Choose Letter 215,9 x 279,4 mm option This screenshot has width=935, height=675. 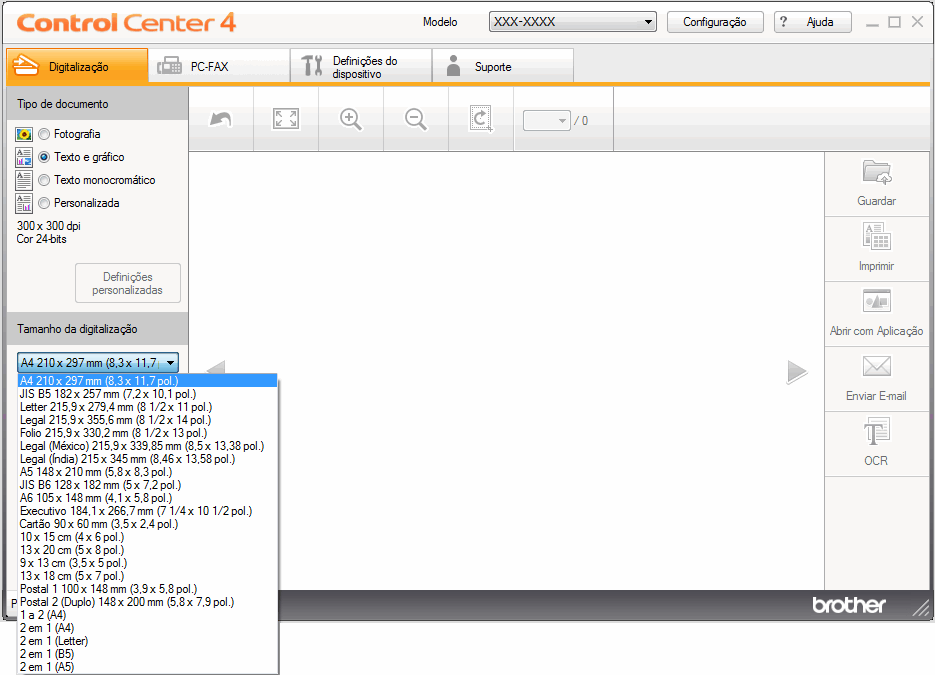148,407
